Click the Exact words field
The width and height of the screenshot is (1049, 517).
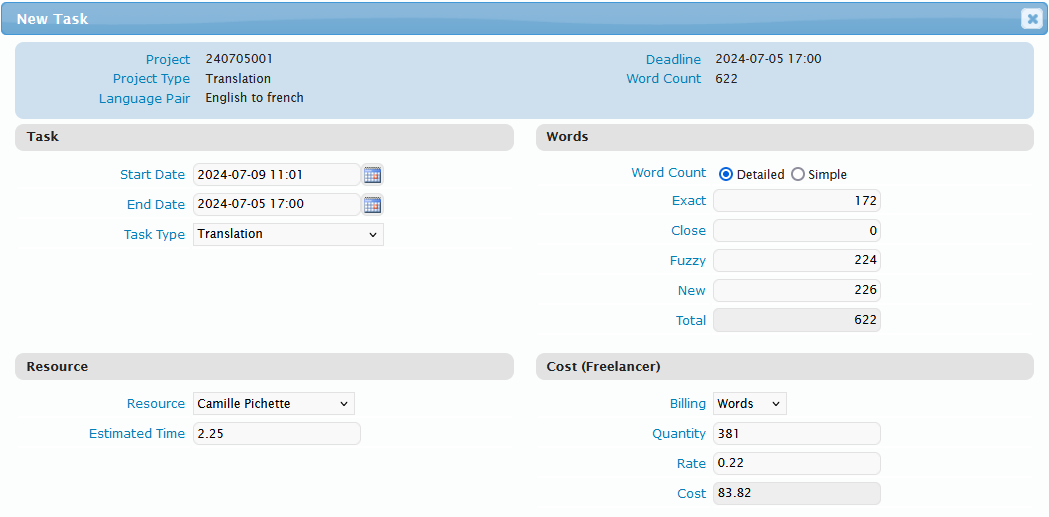point(796,201)
